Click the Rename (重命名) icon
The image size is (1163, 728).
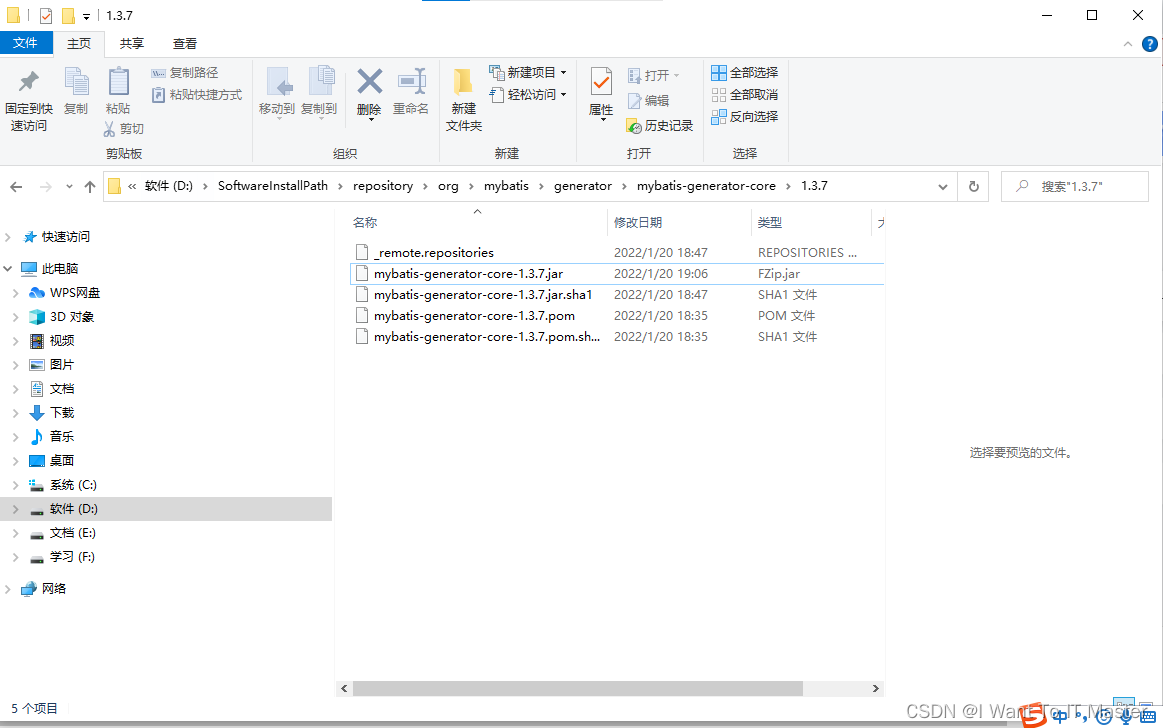[412, 82]
